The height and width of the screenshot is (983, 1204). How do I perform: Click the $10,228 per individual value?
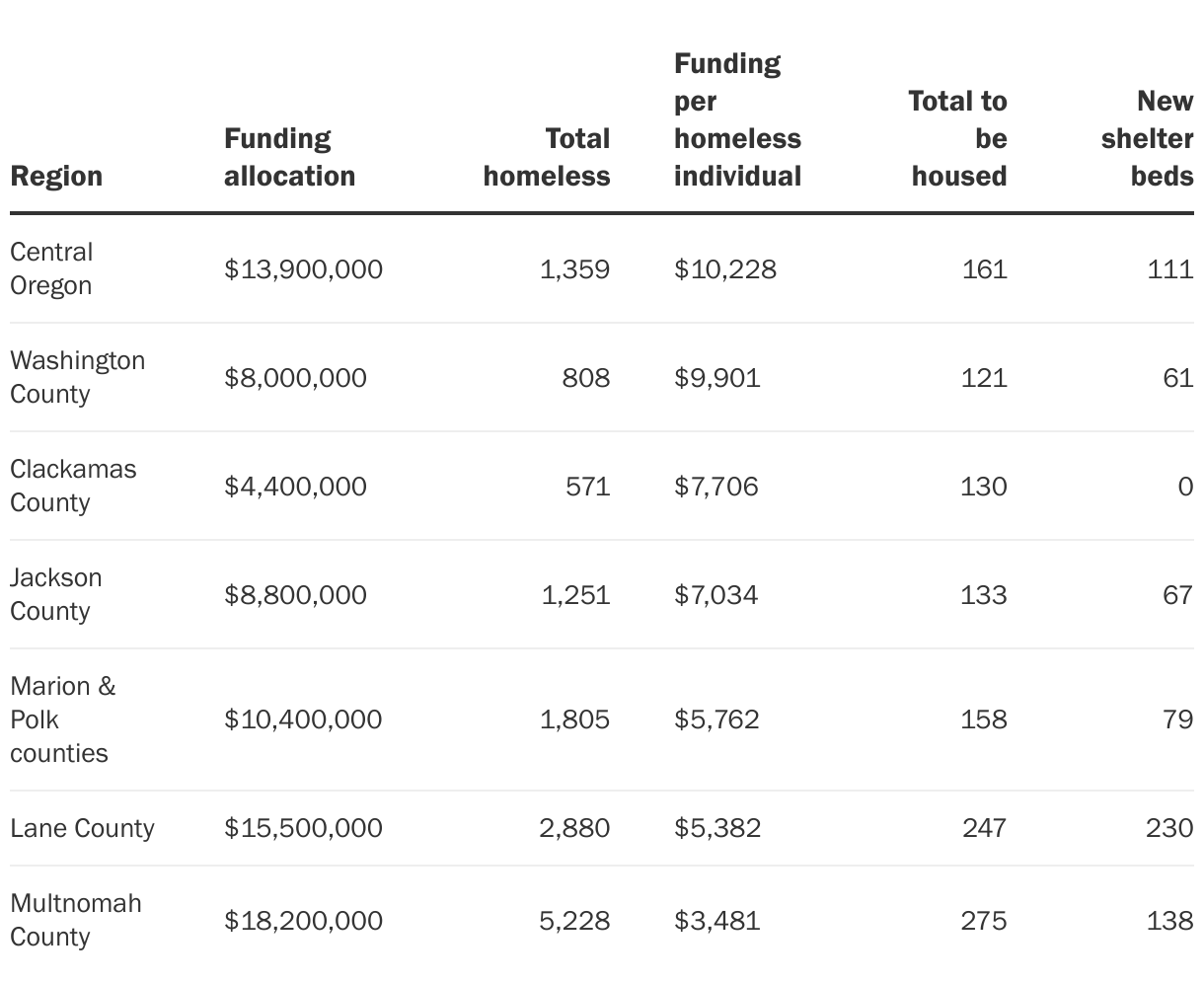coord(725,269)
